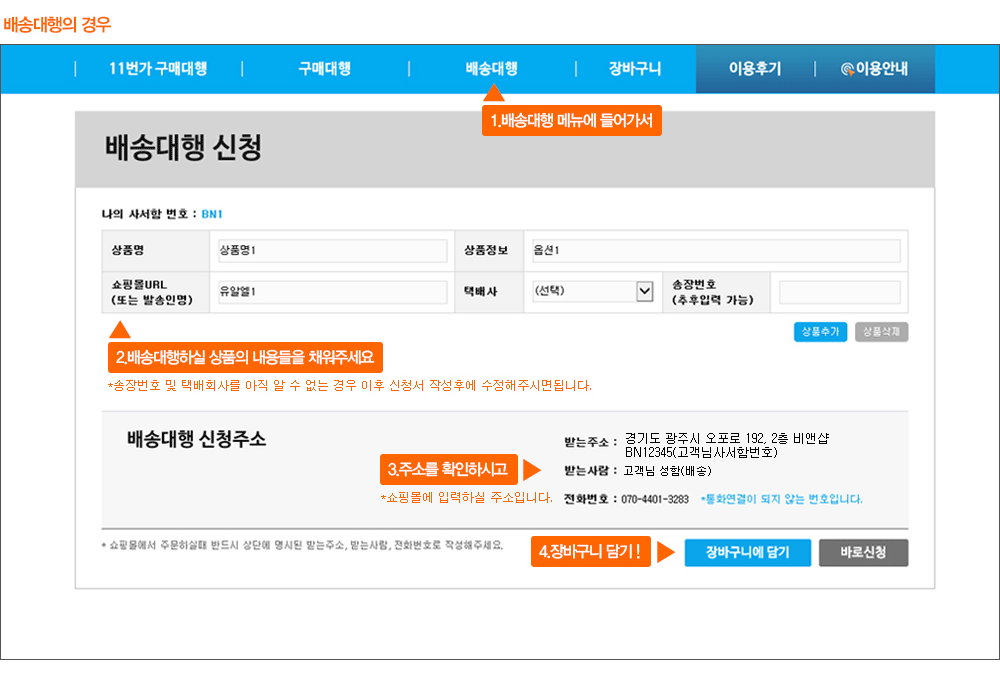Screen dimensions: 1000x683
Task: Focus the 상품정보 option field
Action: pyautogui.click(x=711, y=250)
